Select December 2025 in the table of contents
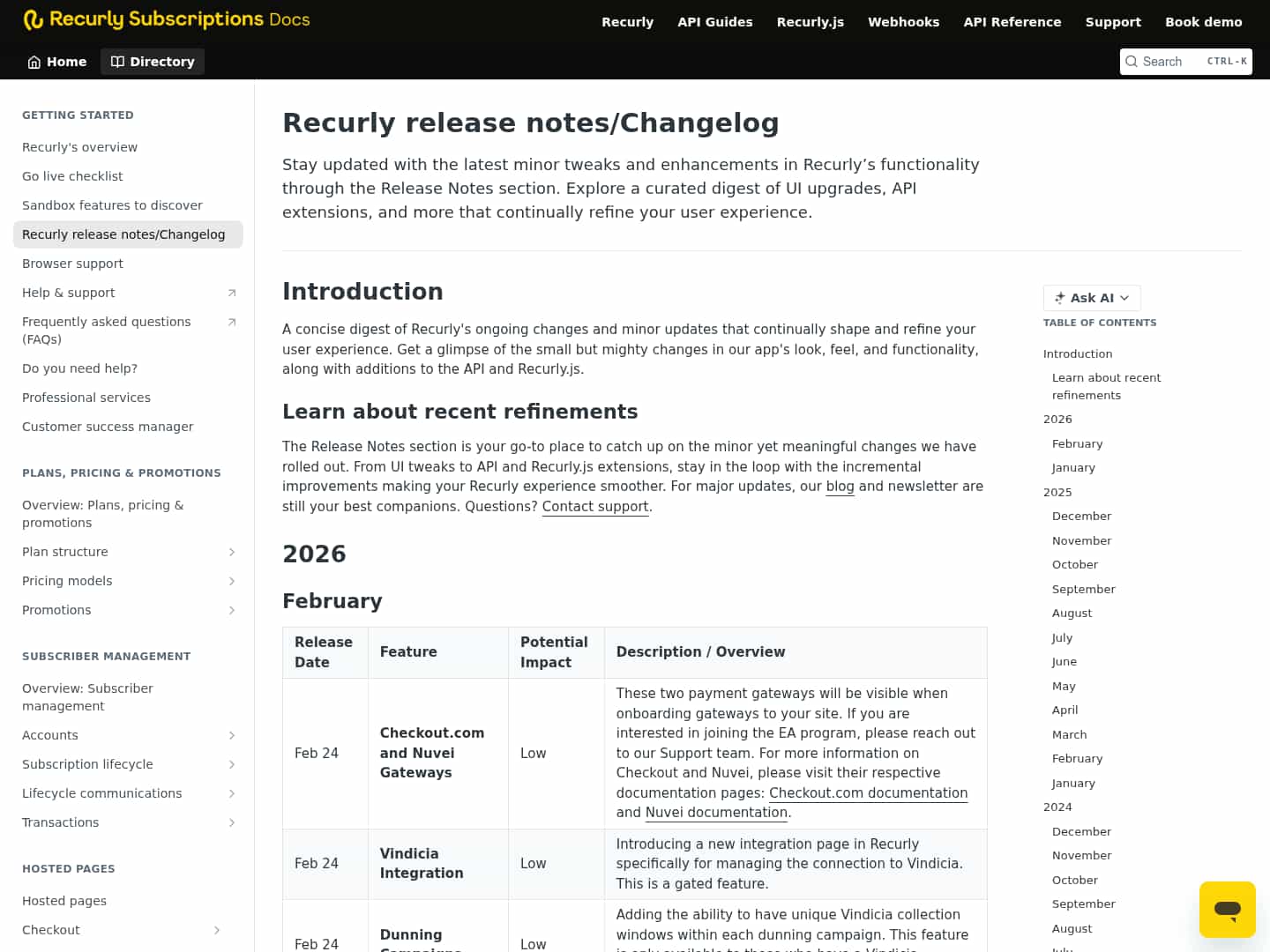The height and width of the screenshot is (952, 1270). point(1081,516)
